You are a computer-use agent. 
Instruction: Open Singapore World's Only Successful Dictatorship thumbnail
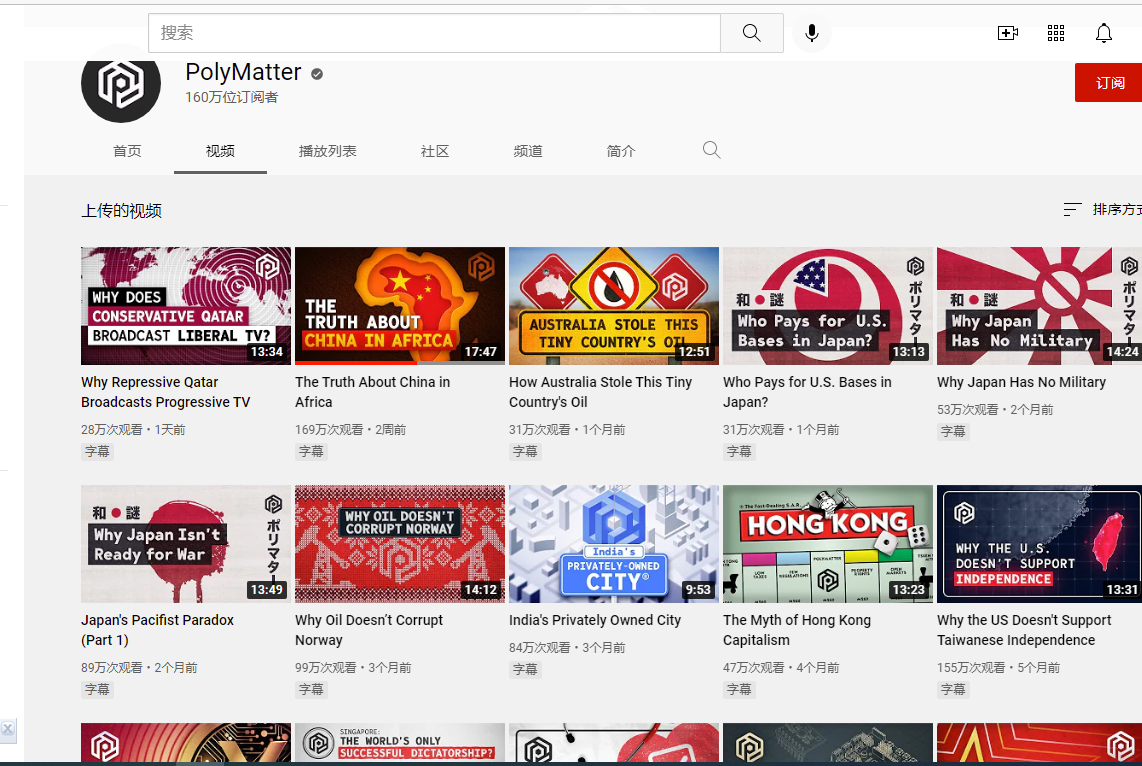point(400,742)
